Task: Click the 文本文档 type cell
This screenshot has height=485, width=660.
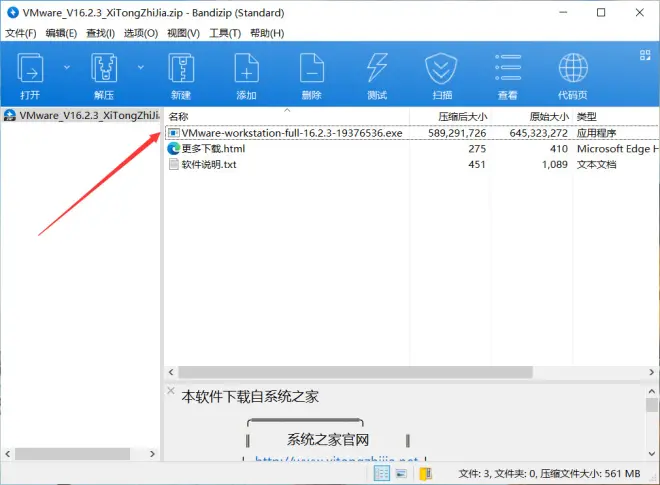Action: click(596, 164)
